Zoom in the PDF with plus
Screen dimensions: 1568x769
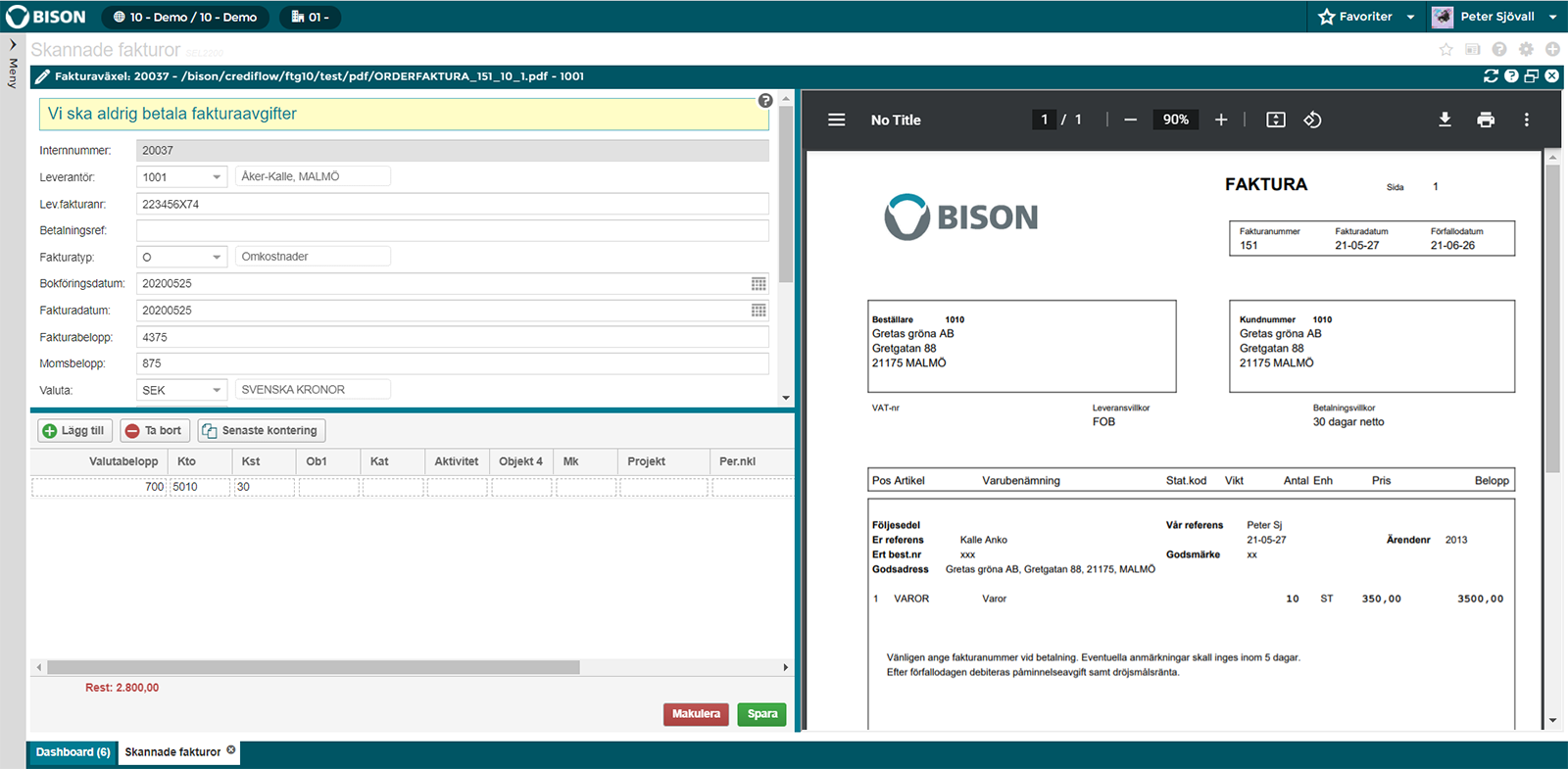point(1221,120)
